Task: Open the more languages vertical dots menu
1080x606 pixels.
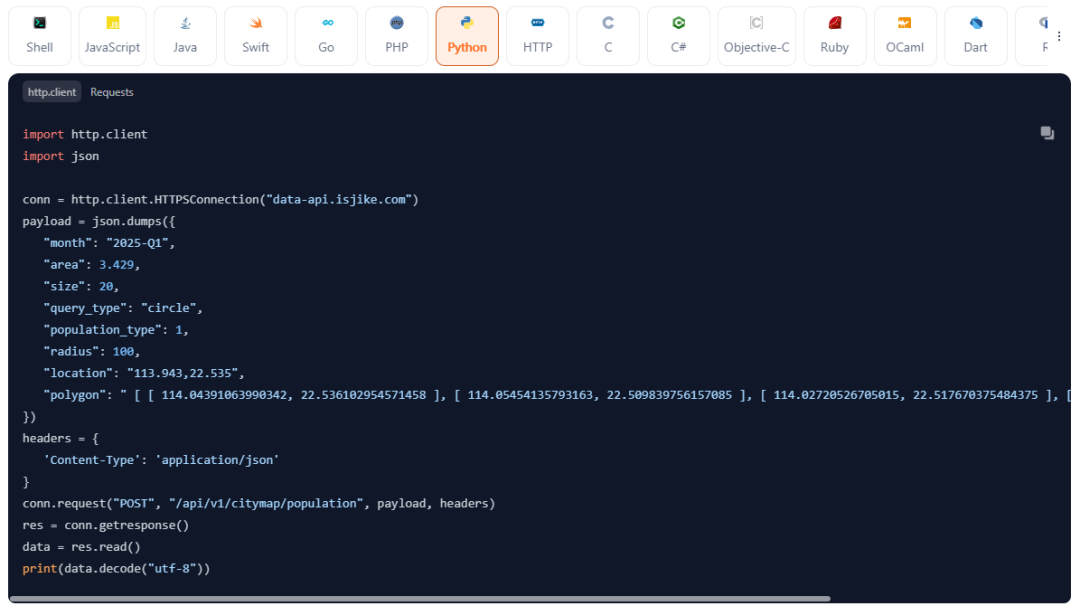Action: click(1059, 36)
